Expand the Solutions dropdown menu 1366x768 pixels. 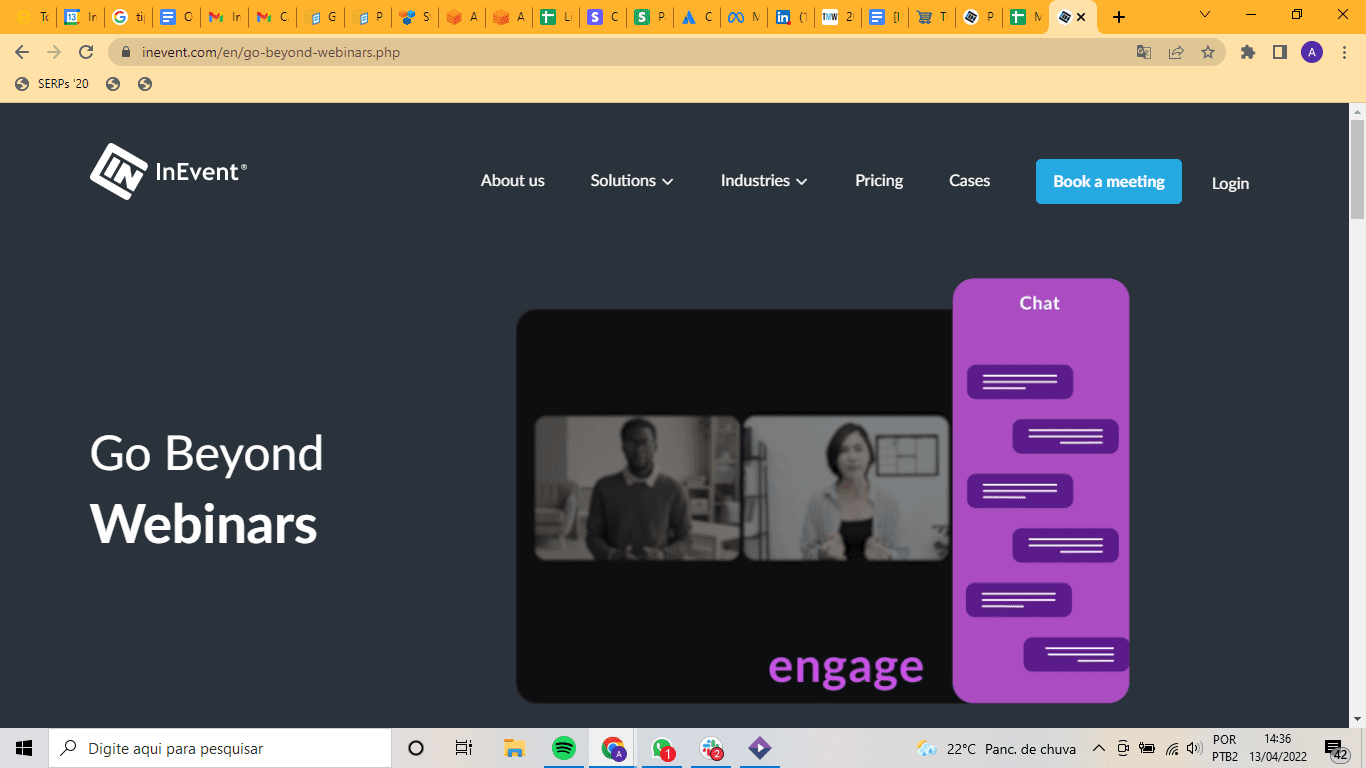pyautogui.click(x=631, y=181)
